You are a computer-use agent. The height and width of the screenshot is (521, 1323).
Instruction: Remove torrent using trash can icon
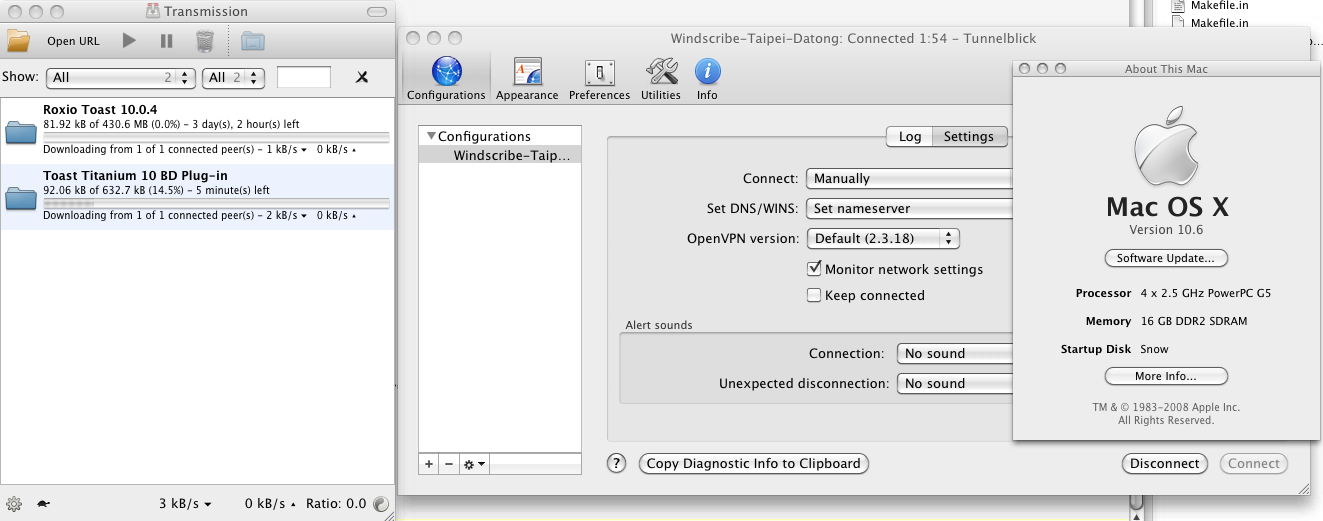pos(204,41)
